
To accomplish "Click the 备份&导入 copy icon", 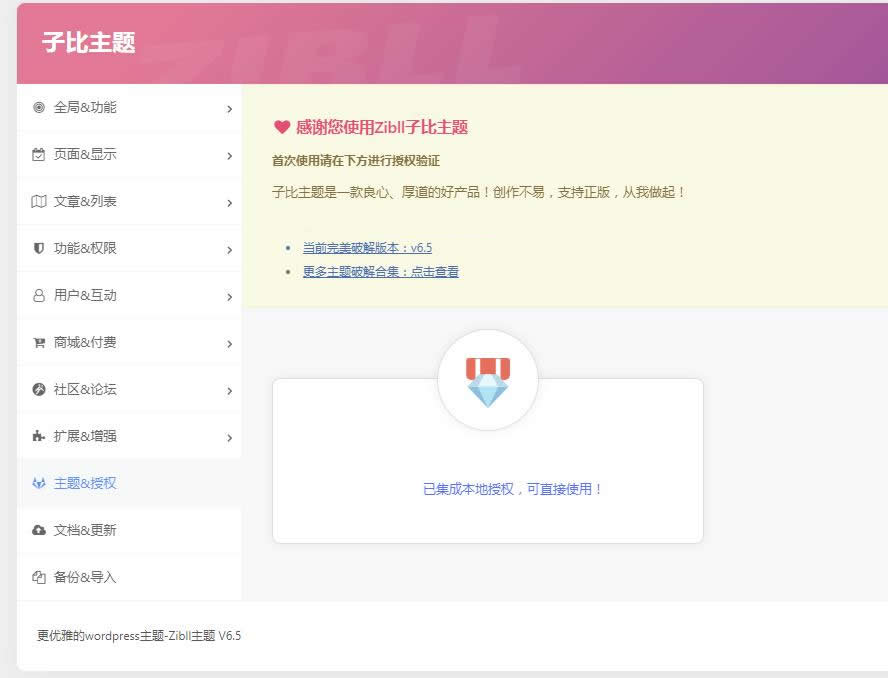I will pyautogui.click(x=39, y=577).
